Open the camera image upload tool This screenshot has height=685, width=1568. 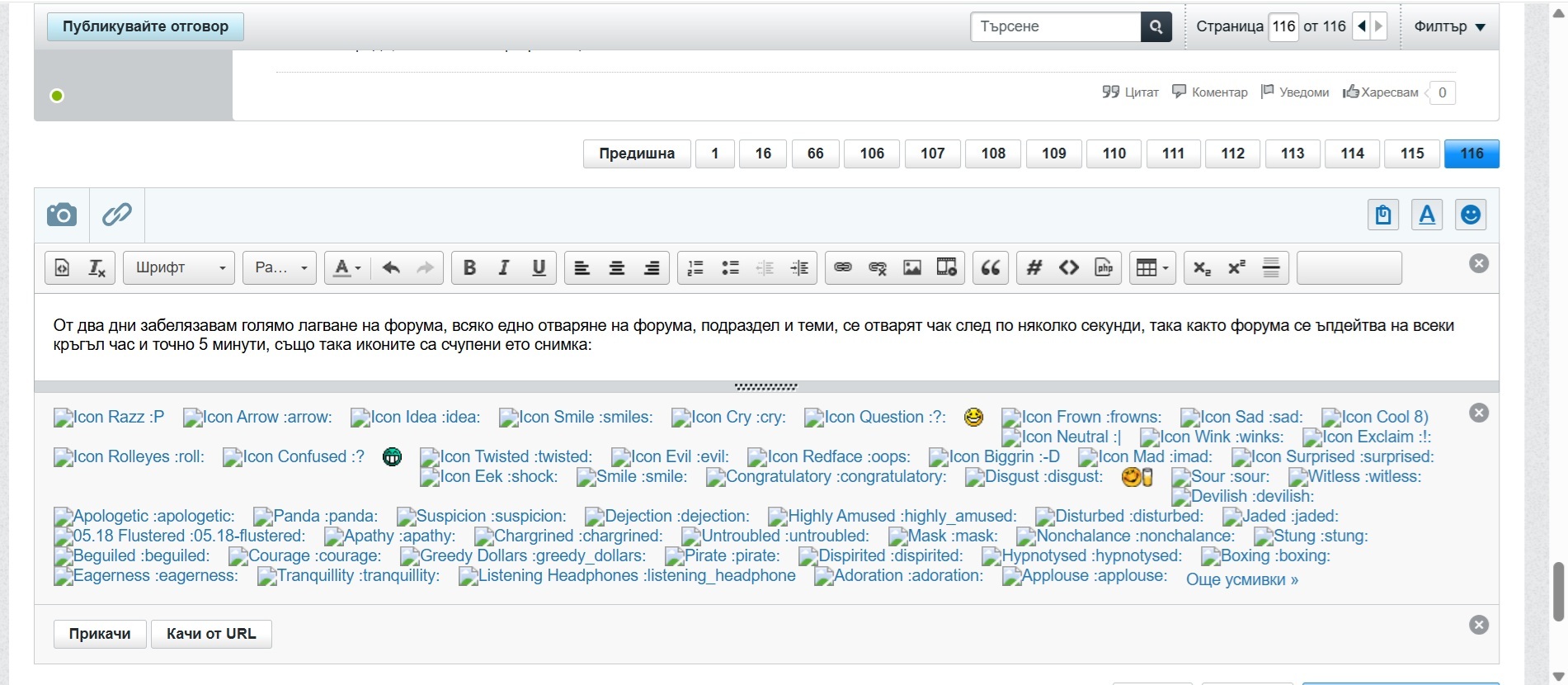tap(62, 215)
